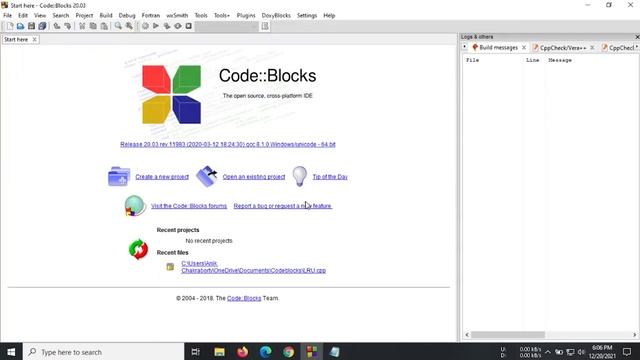Open the Build menu
This screenshot has height=360, width=640.
tap(106, 16)
